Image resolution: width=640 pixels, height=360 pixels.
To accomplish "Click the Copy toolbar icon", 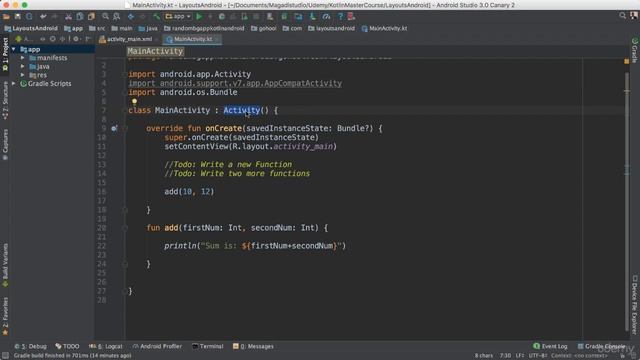I will click(x=80, y=17).
